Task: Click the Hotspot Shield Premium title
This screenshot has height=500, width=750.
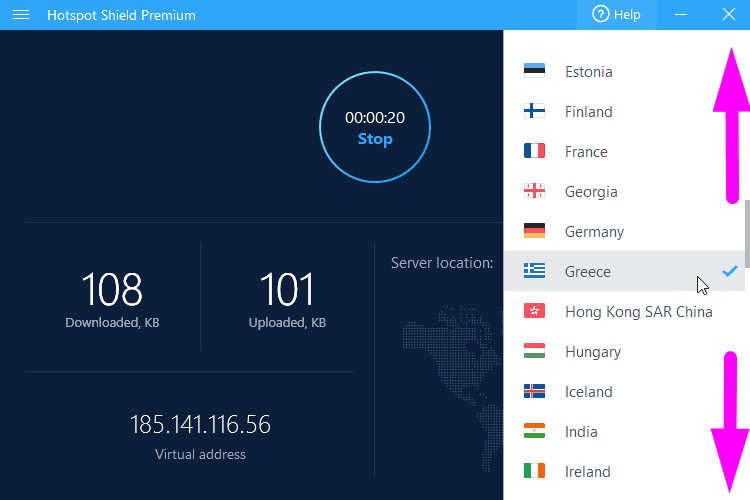Action: (x=121, y=15)
